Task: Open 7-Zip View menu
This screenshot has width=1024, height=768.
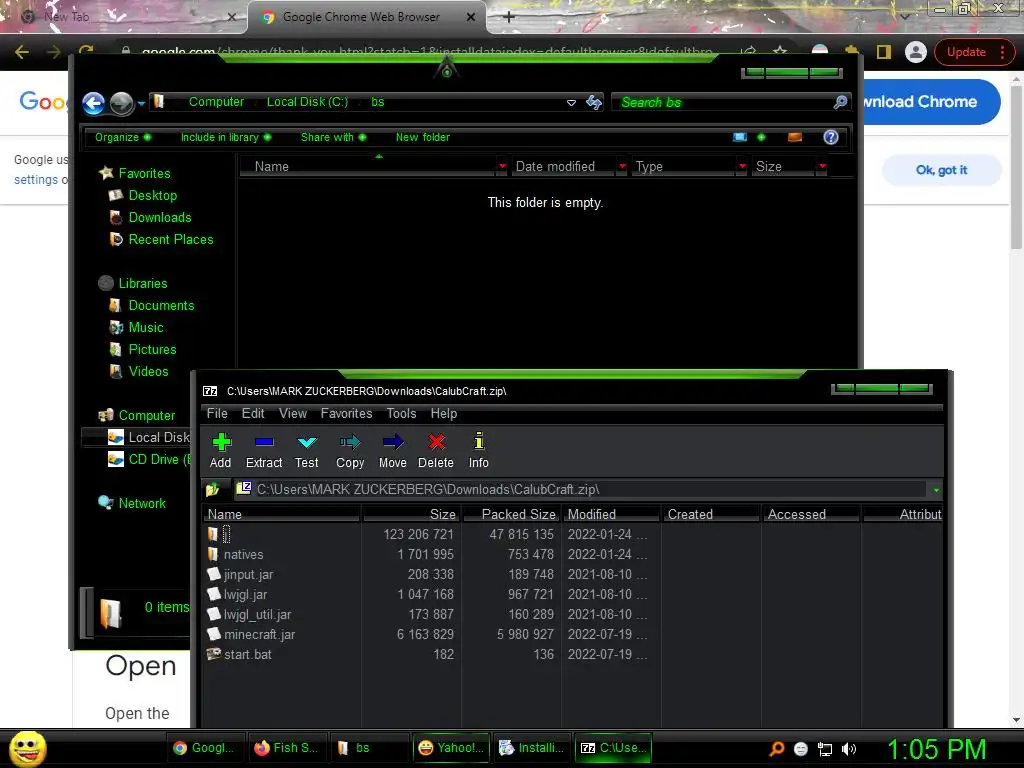Action: coord(293,413)
